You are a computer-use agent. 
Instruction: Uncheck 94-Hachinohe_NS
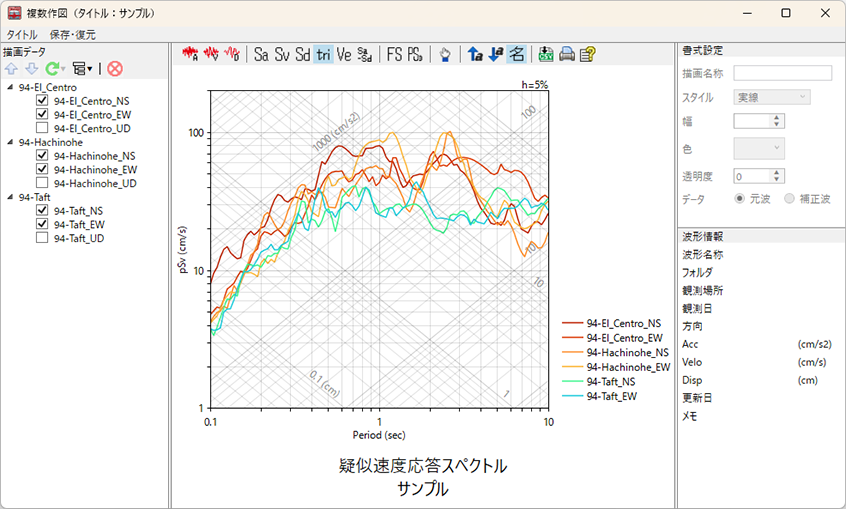(42, 155)
